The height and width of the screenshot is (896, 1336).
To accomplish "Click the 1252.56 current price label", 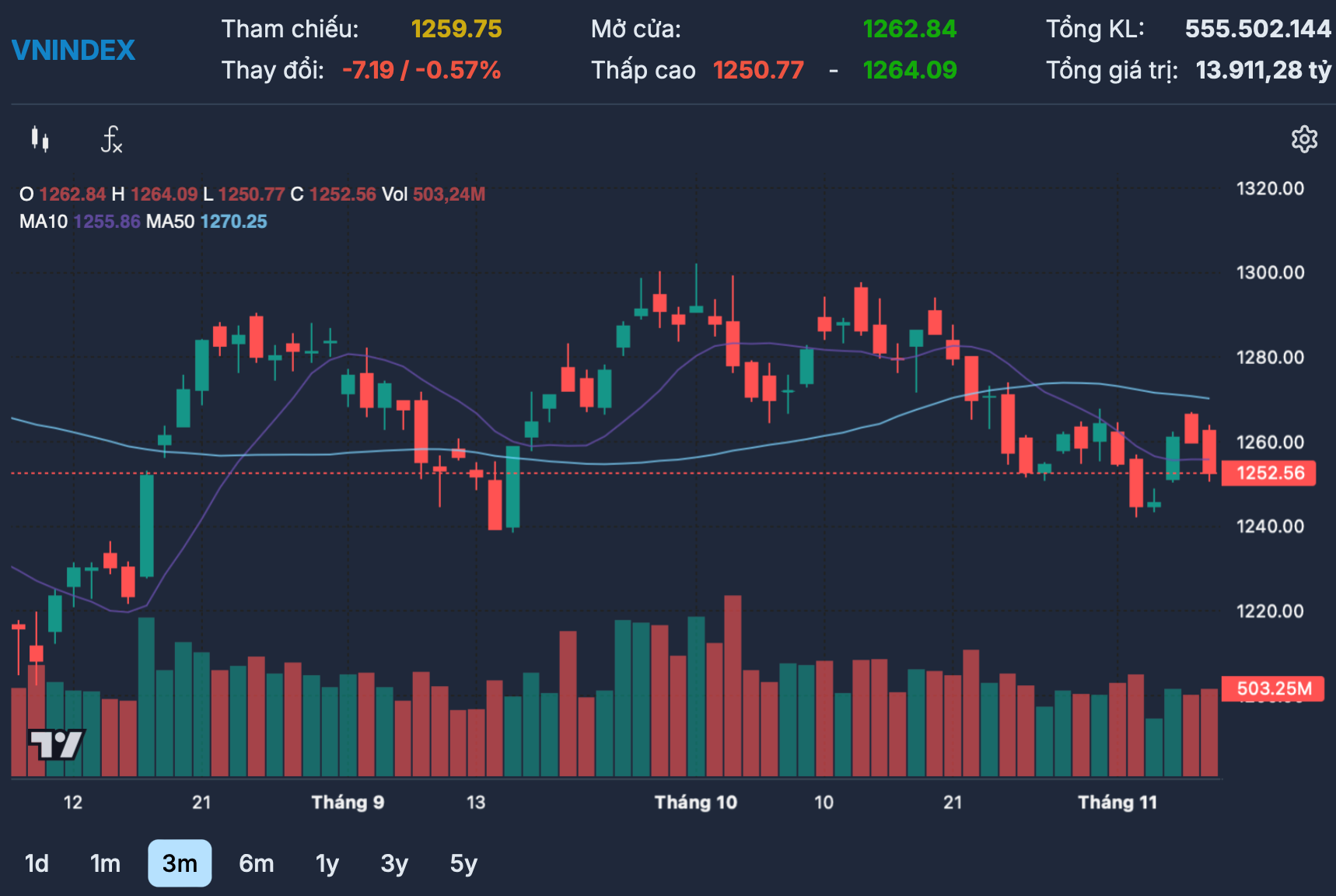I will (1269, 473).
